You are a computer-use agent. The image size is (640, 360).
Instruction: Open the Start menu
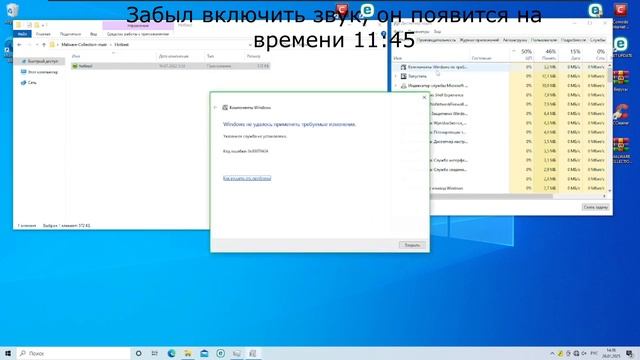coord(8,353)
